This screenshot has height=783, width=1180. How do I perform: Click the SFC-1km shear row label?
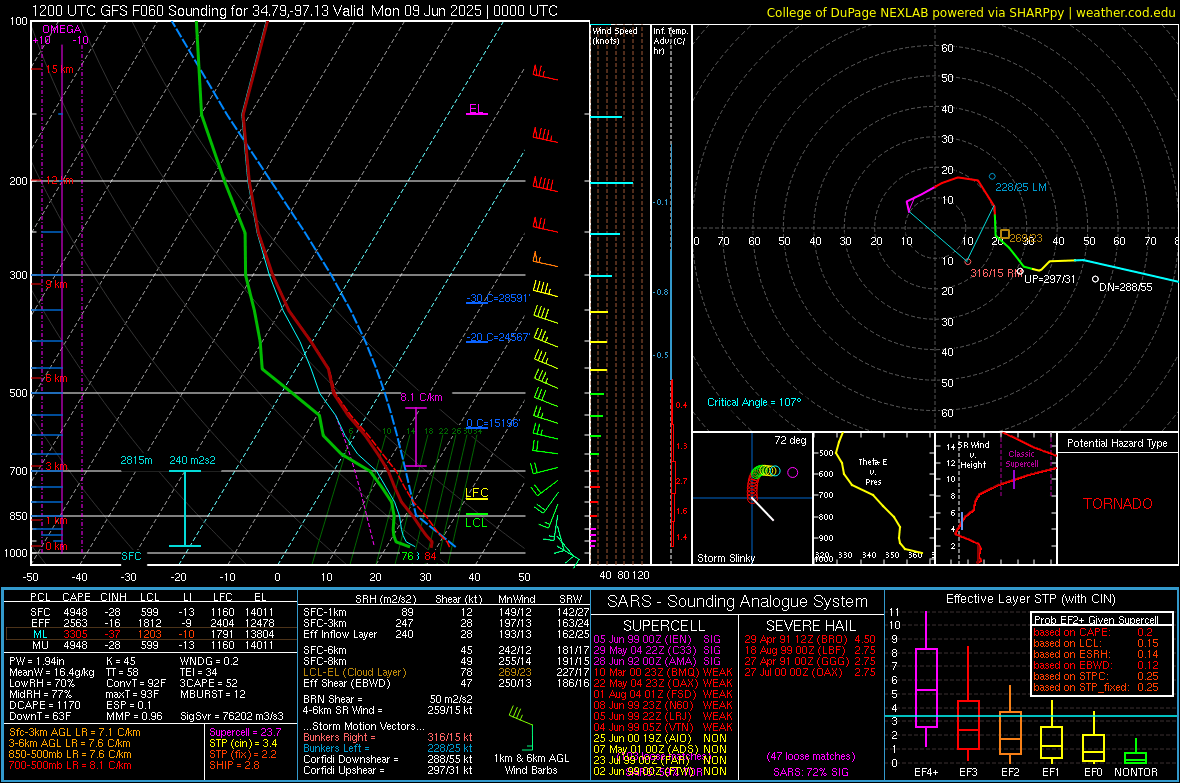point(324,612)
